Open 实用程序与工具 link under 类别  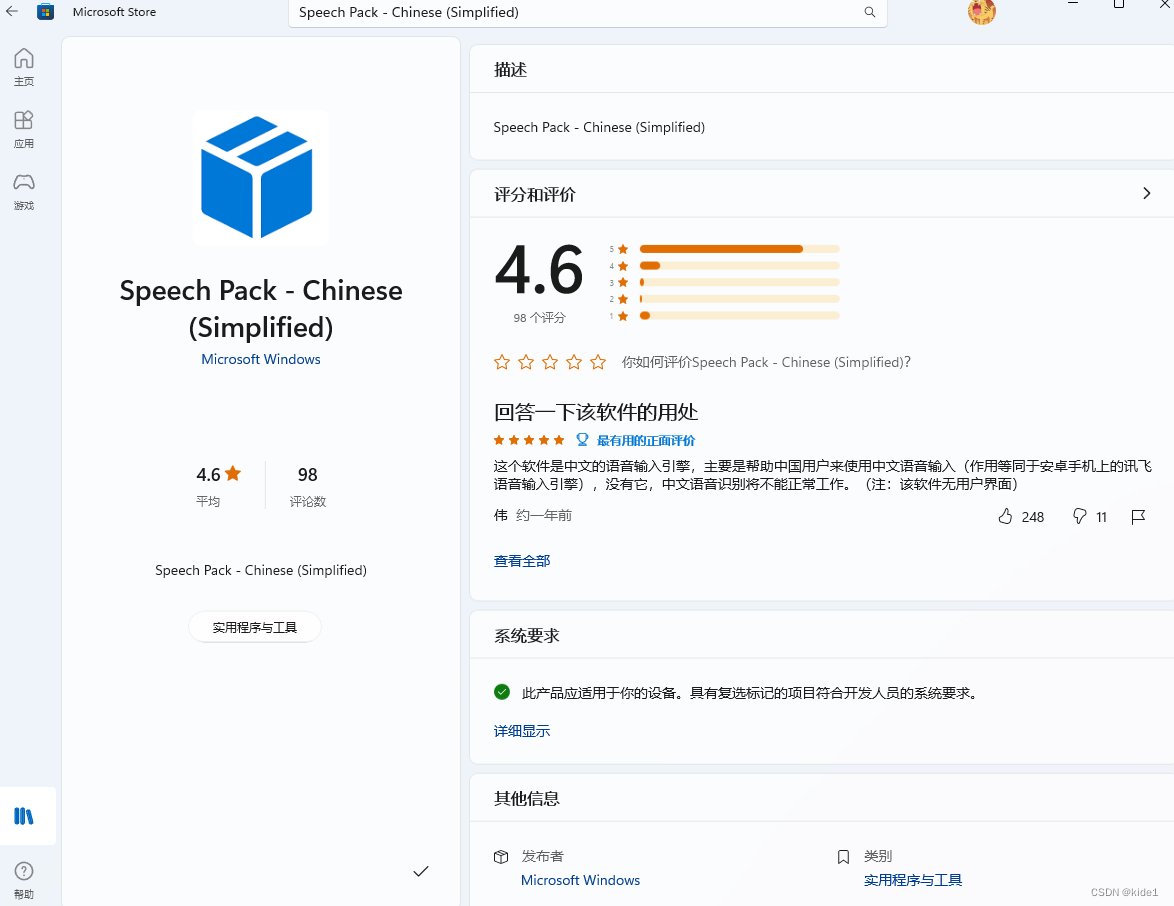(913, 881)
